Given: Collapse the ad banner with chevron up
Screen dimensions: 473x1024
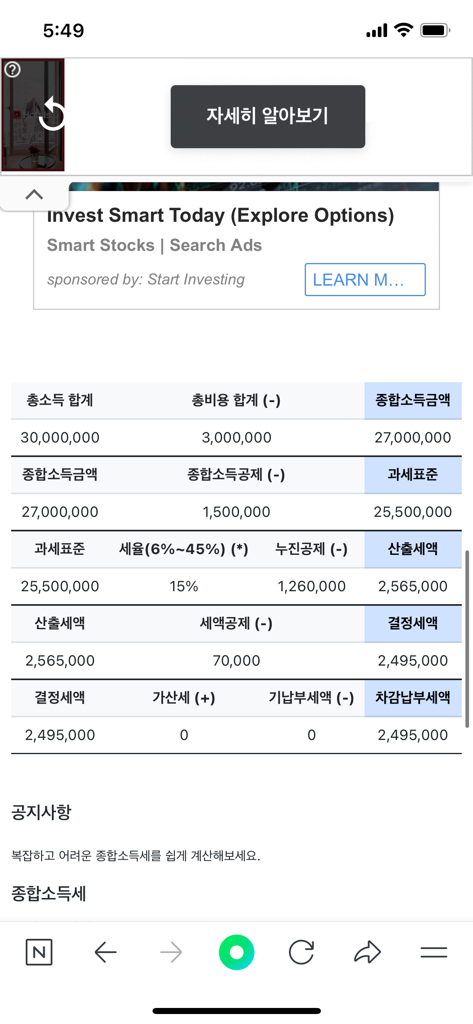Looking at the screenshot, I should [x=34, y=195].
